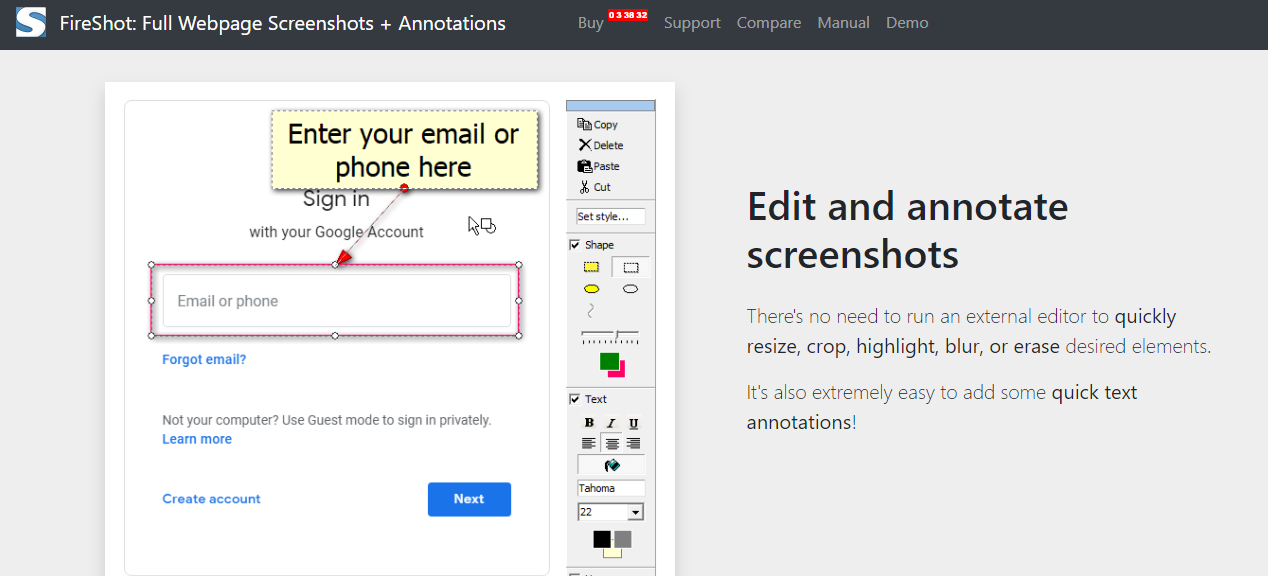Click the red countdown badge on Buy
The image size is (1268, 576).
(628, 15)
